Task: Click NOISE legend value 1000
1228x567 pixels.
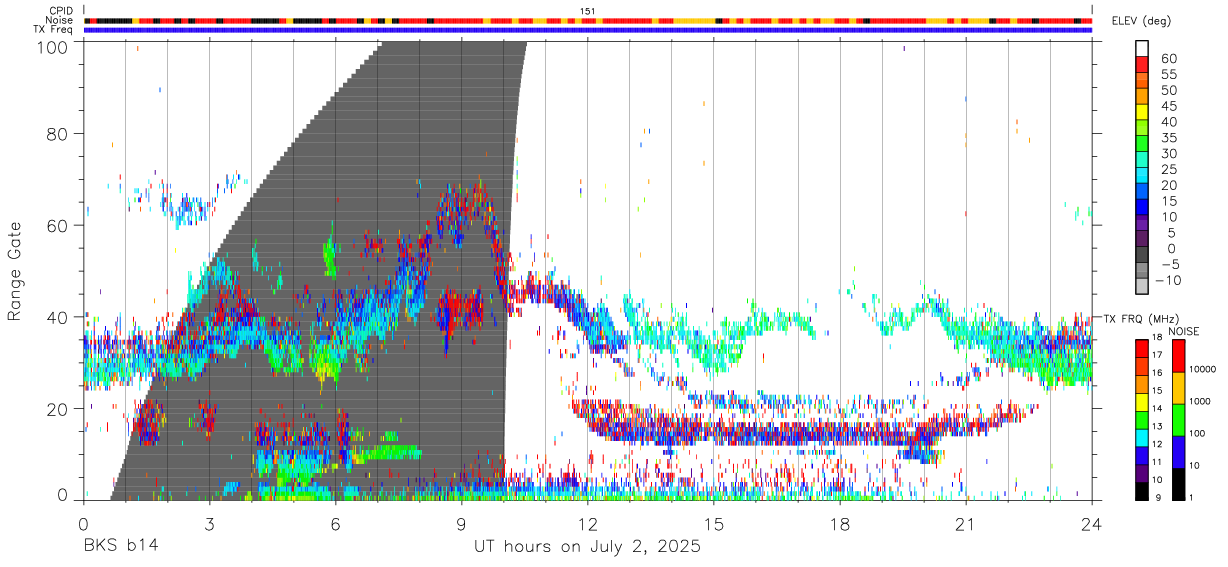Action: click(1201, 401)
